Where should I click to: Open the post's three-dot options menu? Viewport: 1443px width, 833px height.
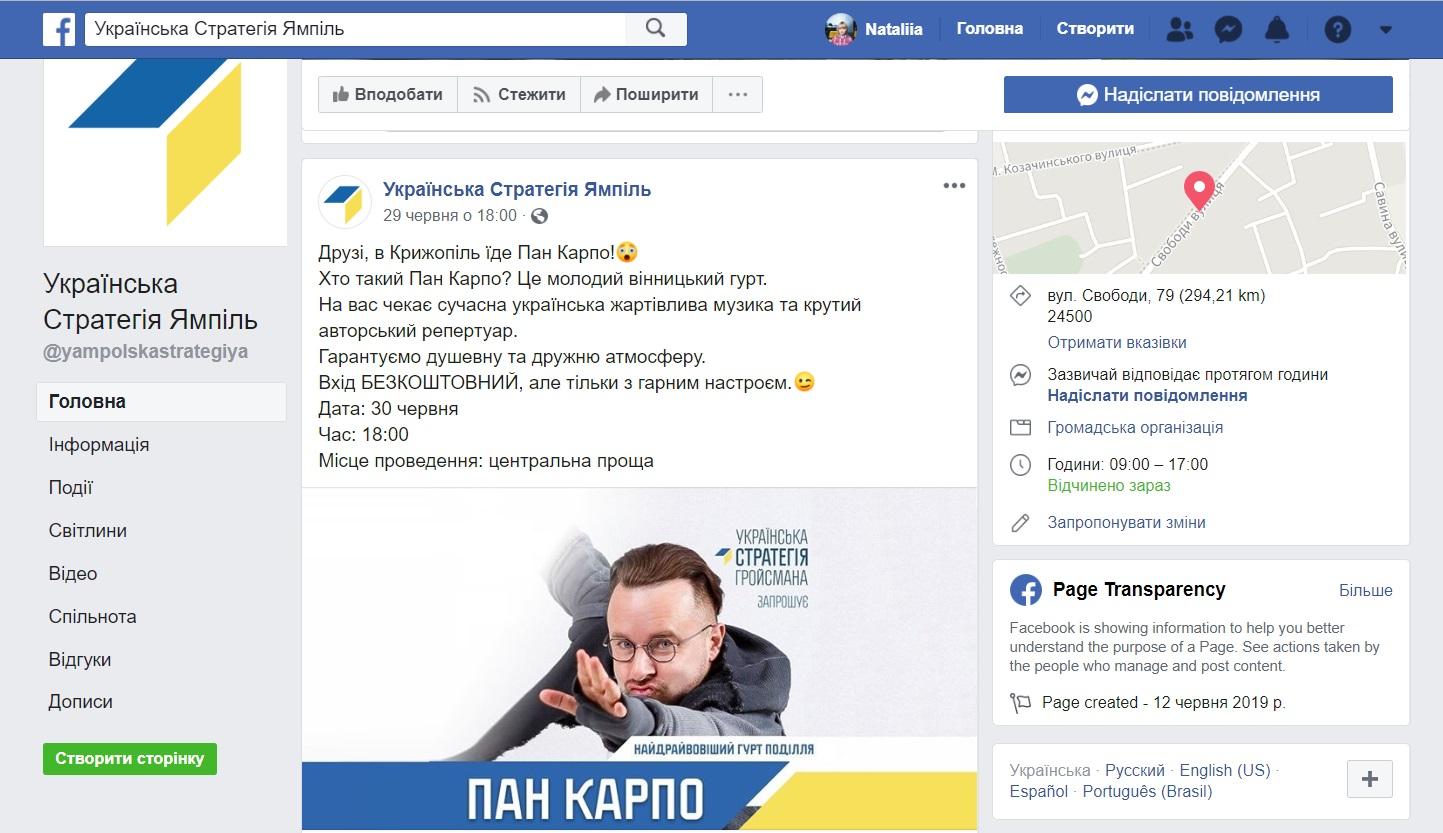coord(954,186)
